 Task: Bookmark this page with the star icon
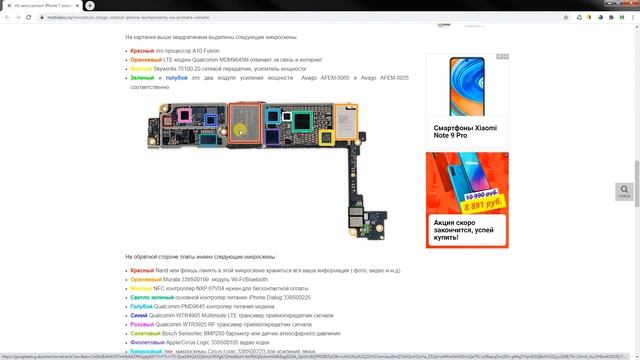click(566, 18)
